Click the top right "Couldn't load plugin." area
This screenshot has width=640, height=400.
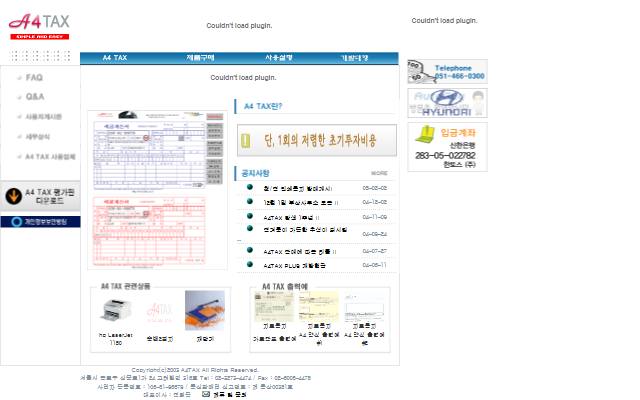point(444,20)
